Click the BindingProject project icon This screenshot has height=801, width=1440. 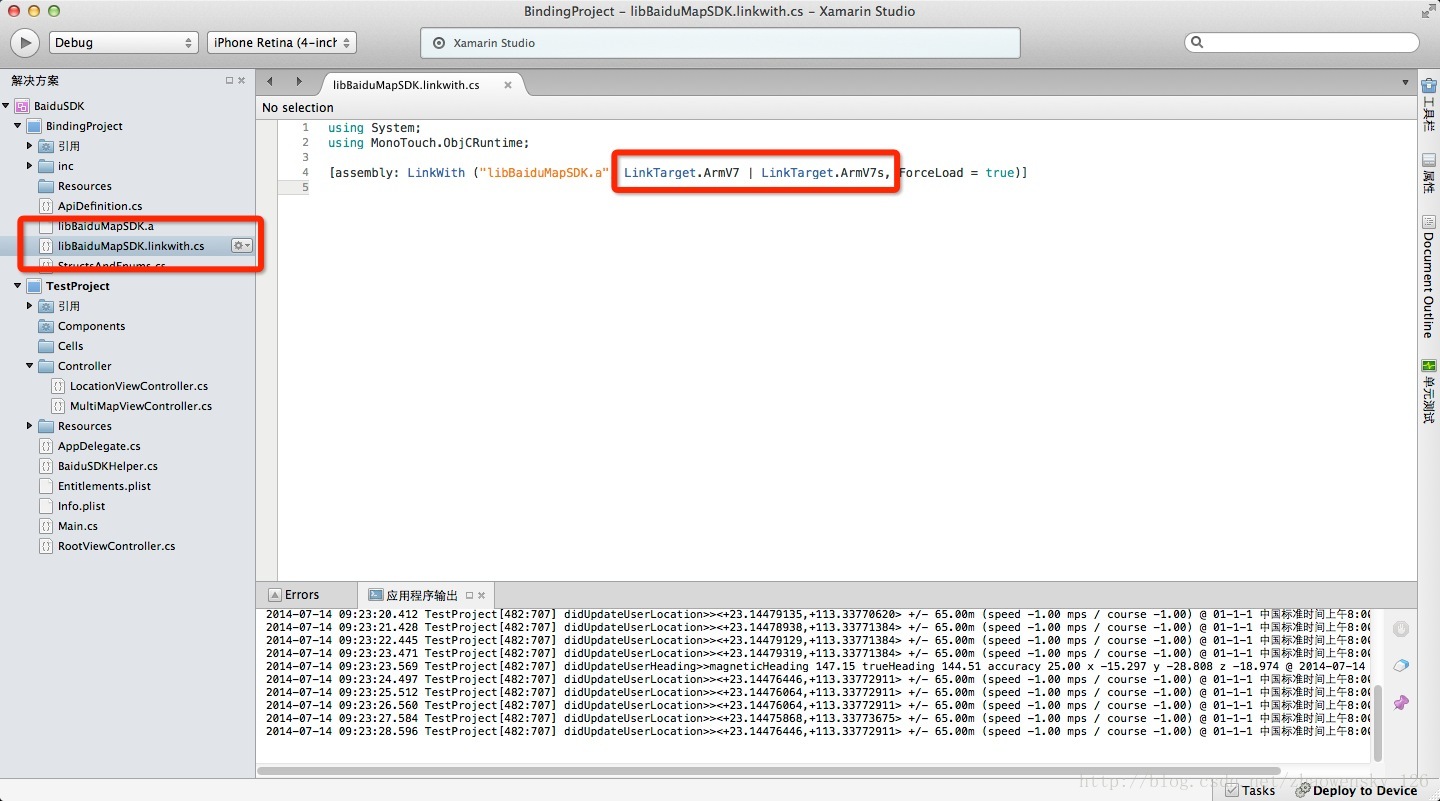coord(34,126)
